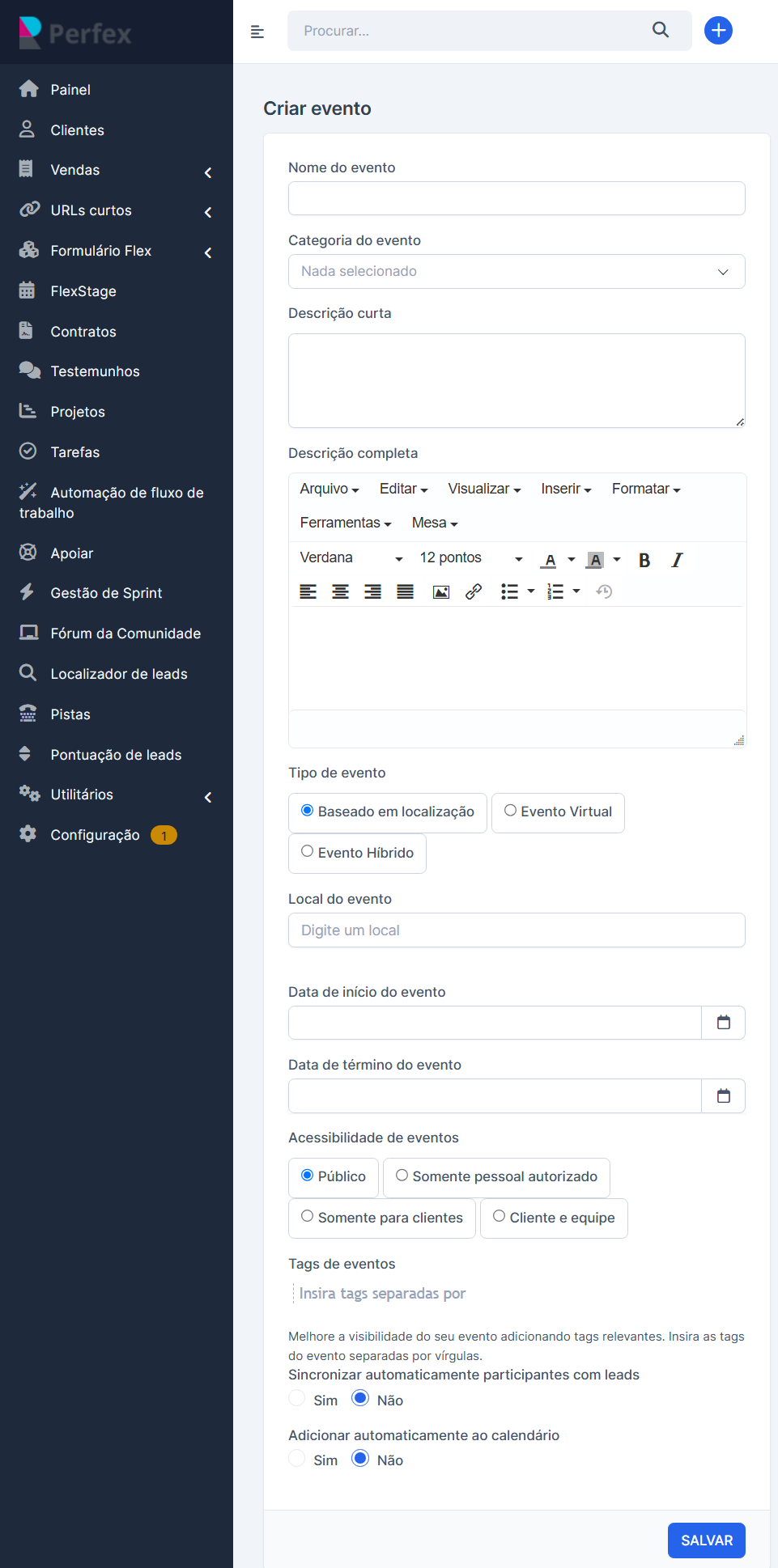Align text left in the editor
Screen dimensions: 778x1568
(308, 592)
